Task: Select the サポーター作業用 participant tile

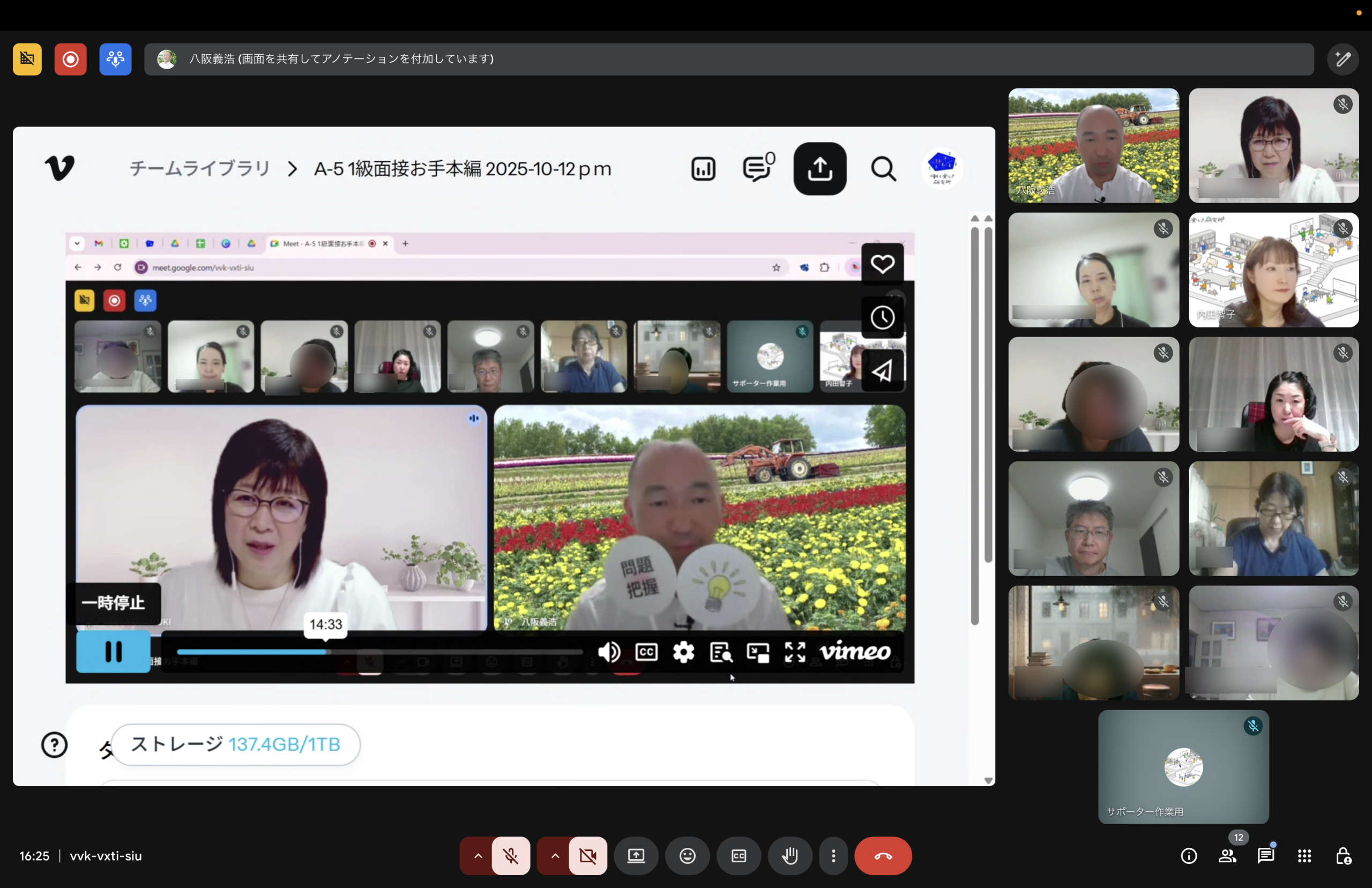Action: point(1183,766)
